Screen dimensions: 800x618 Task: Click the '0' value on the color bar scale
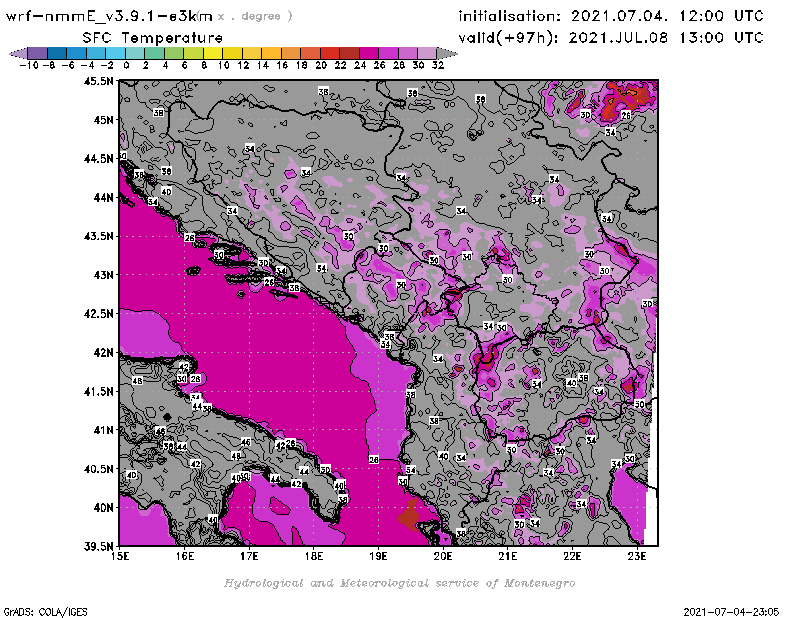(x=126, y=66)
